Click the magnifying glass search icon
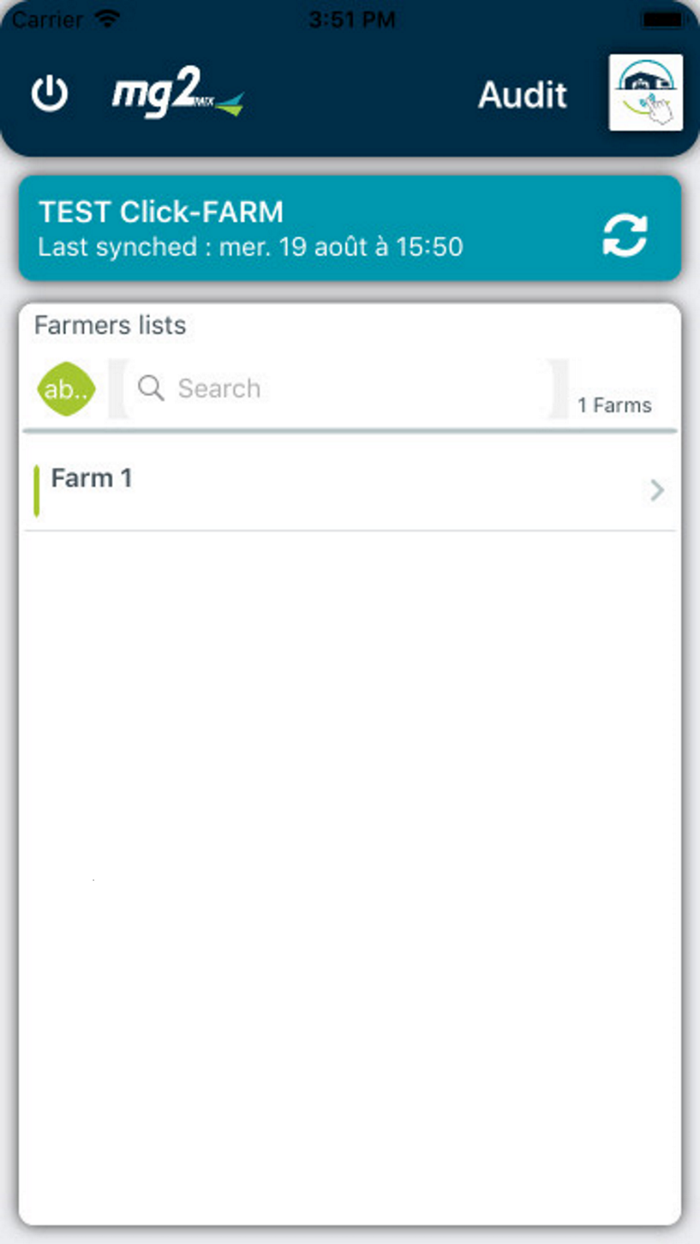Image resolution: width=700 pixels, height=1244 pixels. point(149,388)
